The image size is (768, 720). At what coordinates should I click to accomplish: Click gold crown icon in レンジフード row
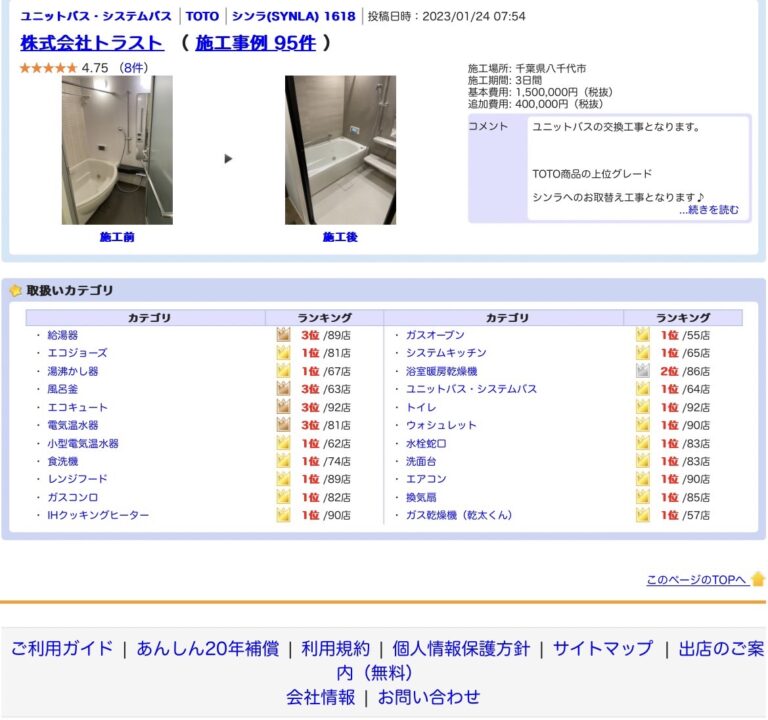[x=284, y=479]
